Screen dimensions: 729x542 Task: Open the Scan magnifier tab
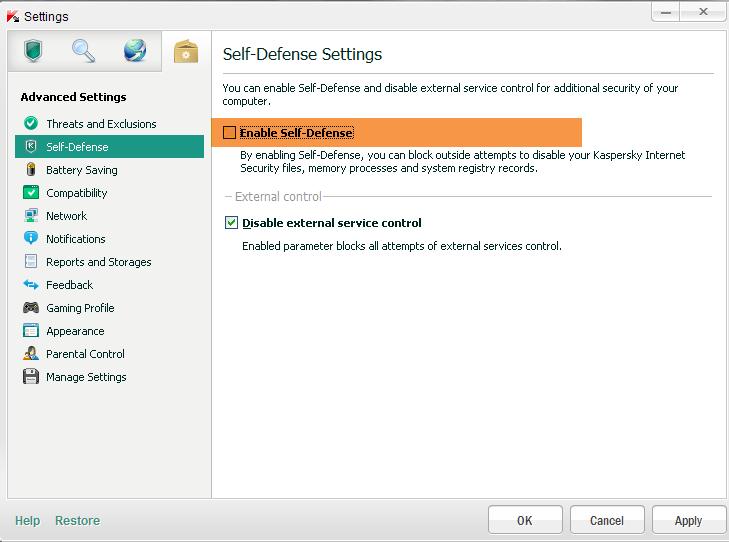coord(84,51)
